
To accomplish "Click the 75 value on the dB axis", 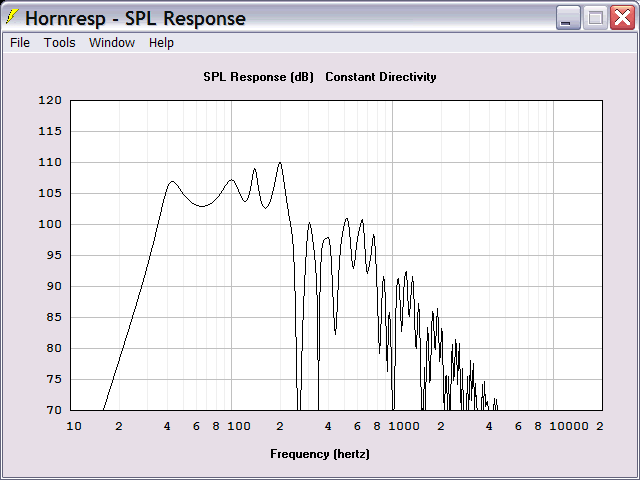I will (54, 379).
